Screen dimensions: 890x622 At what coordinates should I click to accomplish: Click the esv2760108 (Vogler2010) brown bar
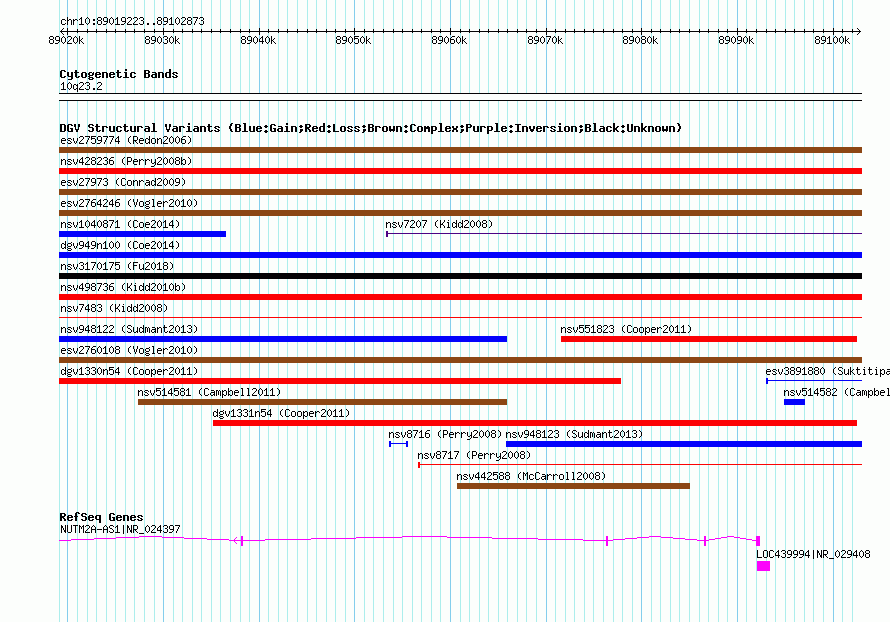(460, 360)
